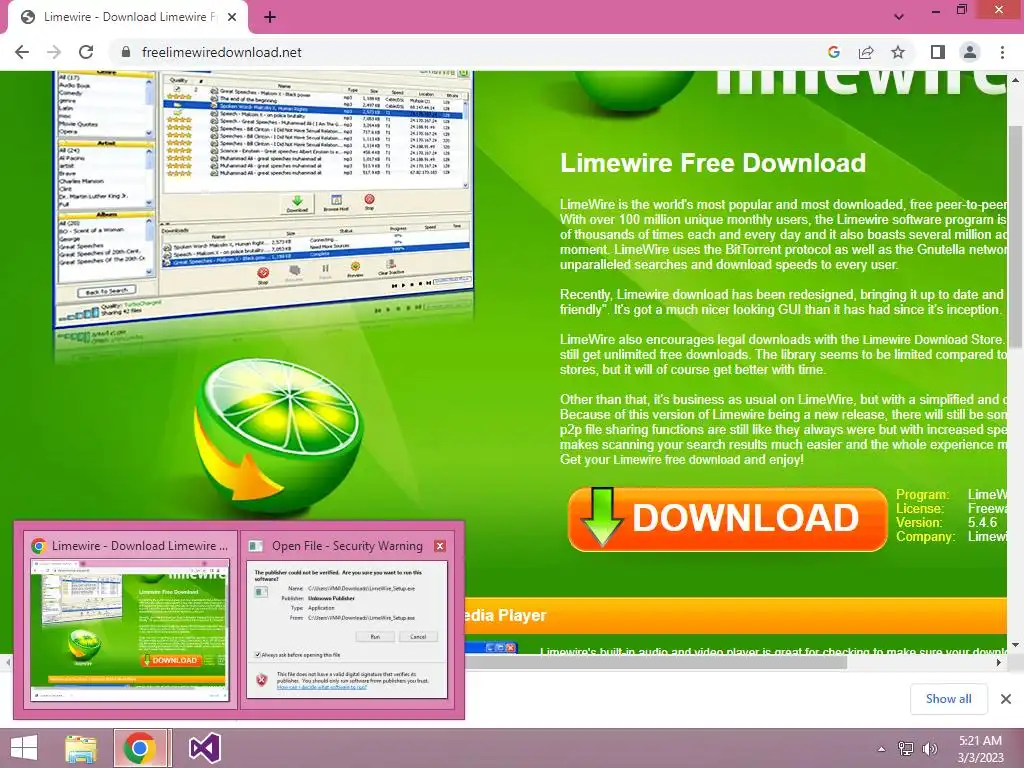The height and width of the screenshot is (768, 1024).
Task: Click Show all downloads button
Action: tap(948, 699)
